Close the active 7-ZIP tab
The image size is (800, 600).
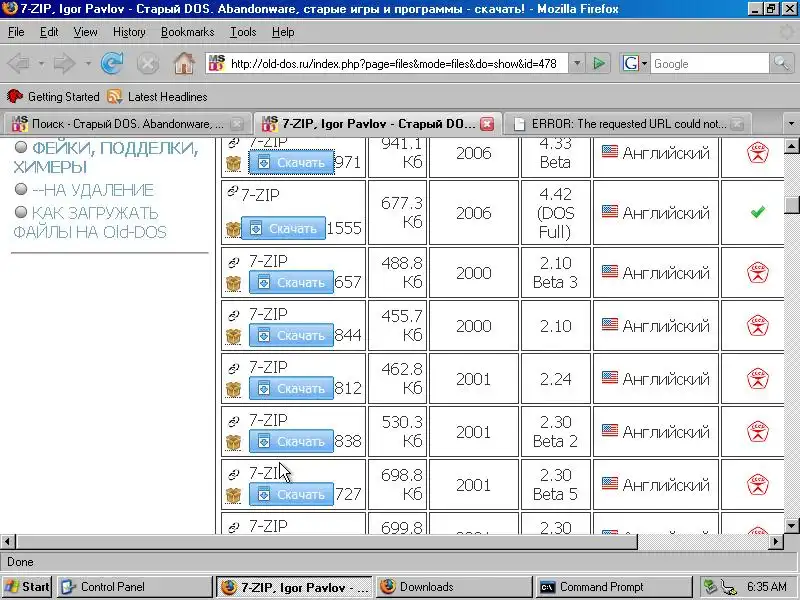pos(487,124)
